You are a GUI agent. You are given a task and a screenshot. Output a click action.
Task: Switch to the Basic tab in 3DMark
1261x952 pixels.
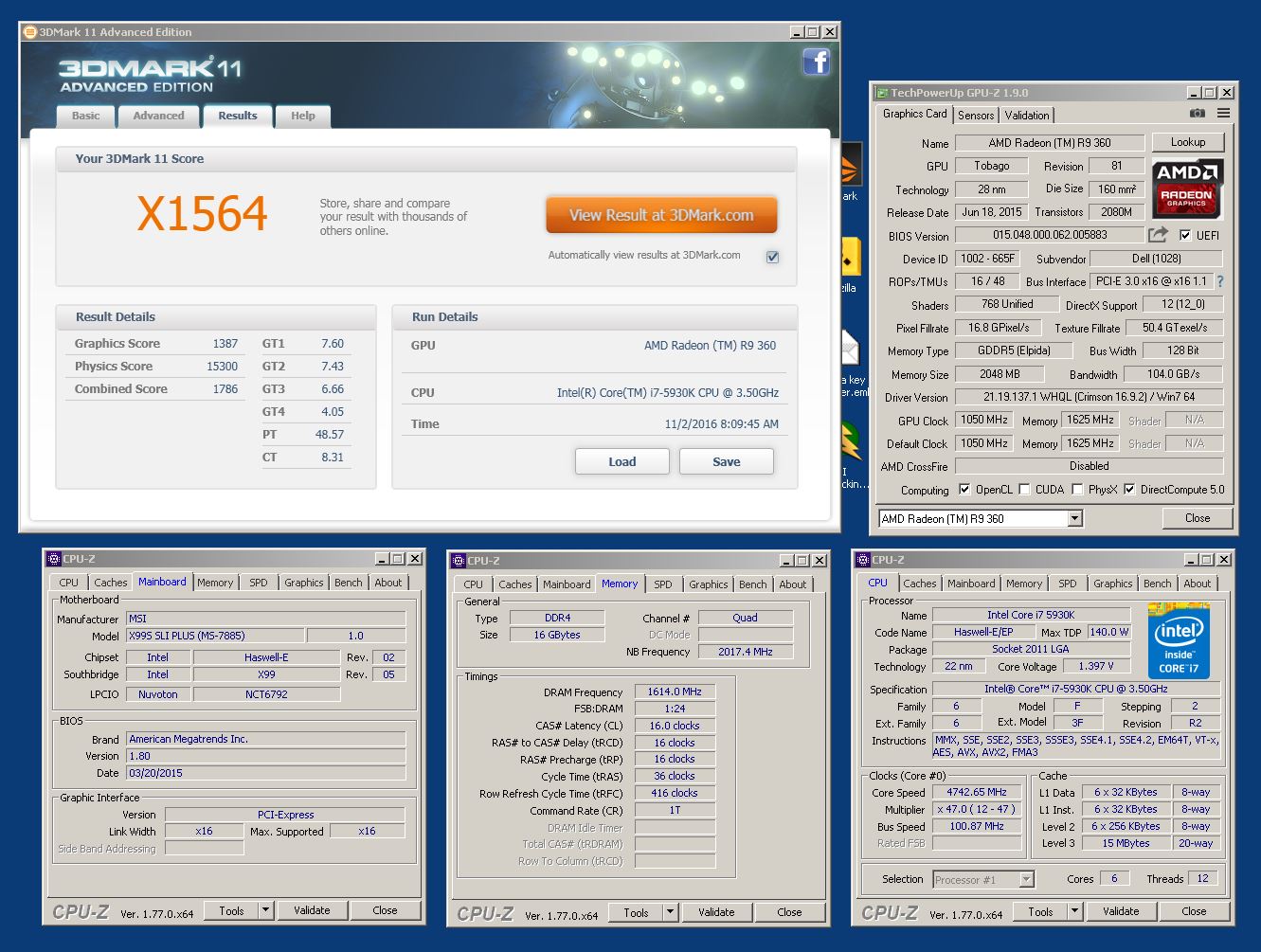click(x=85, y=116)
